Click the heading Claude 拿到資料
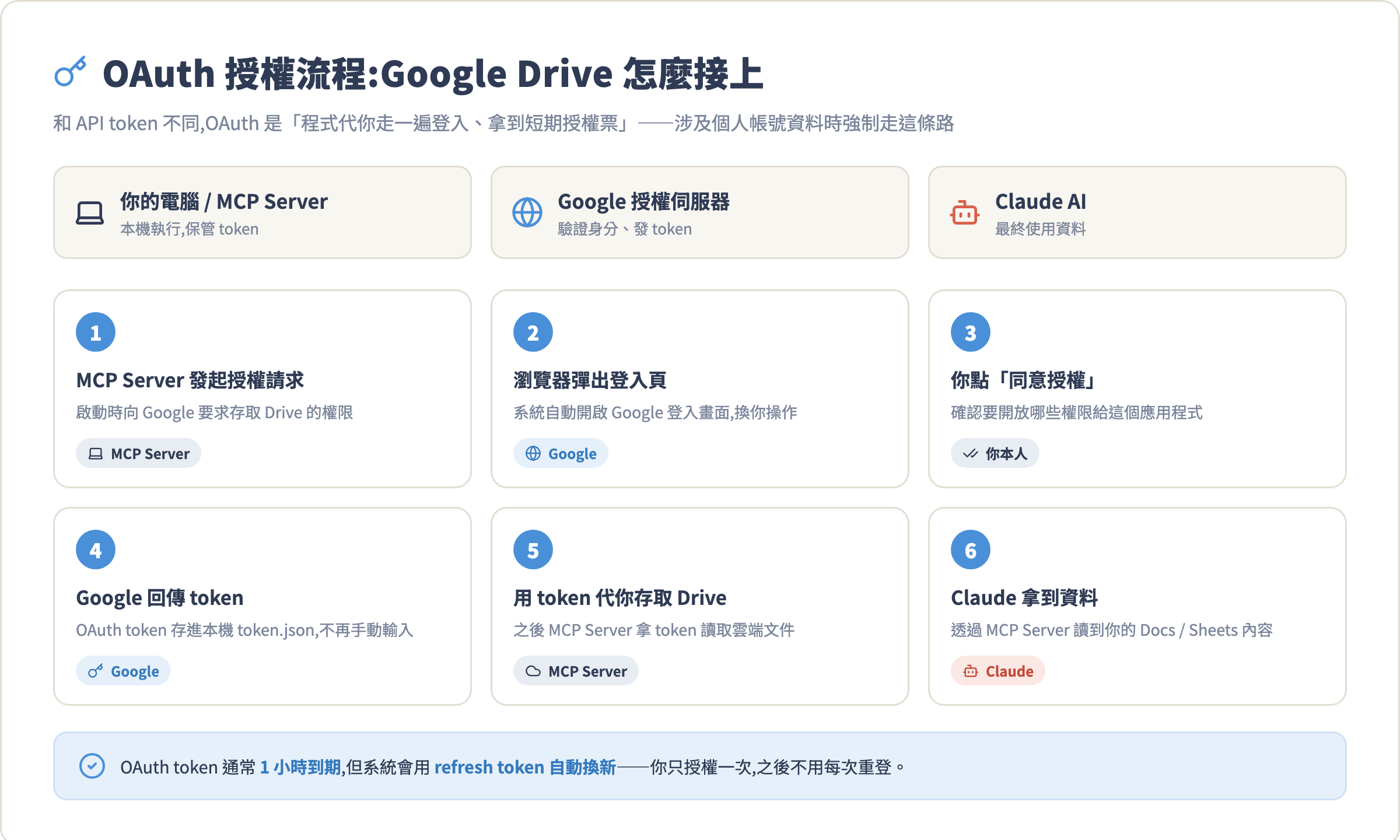The image size is (1400, 840). [1024, 598]
